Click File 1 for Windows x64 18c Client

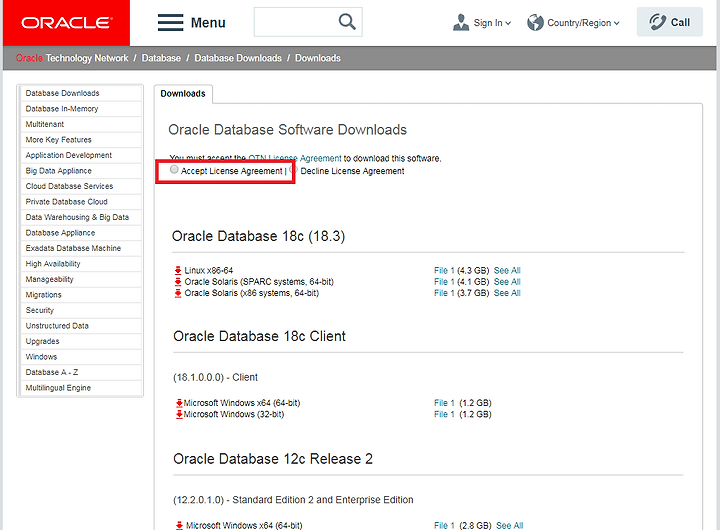pos(444,403)
